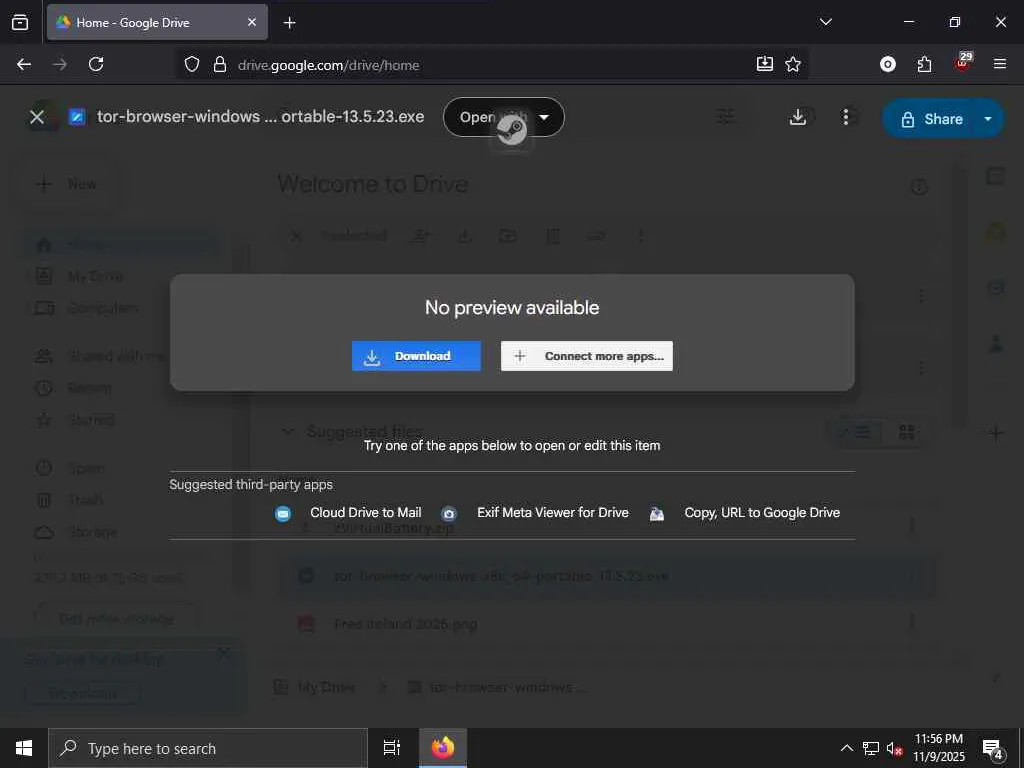
Task: Open Exif Meta Viewer for Drive
Action: click(552, 513)
